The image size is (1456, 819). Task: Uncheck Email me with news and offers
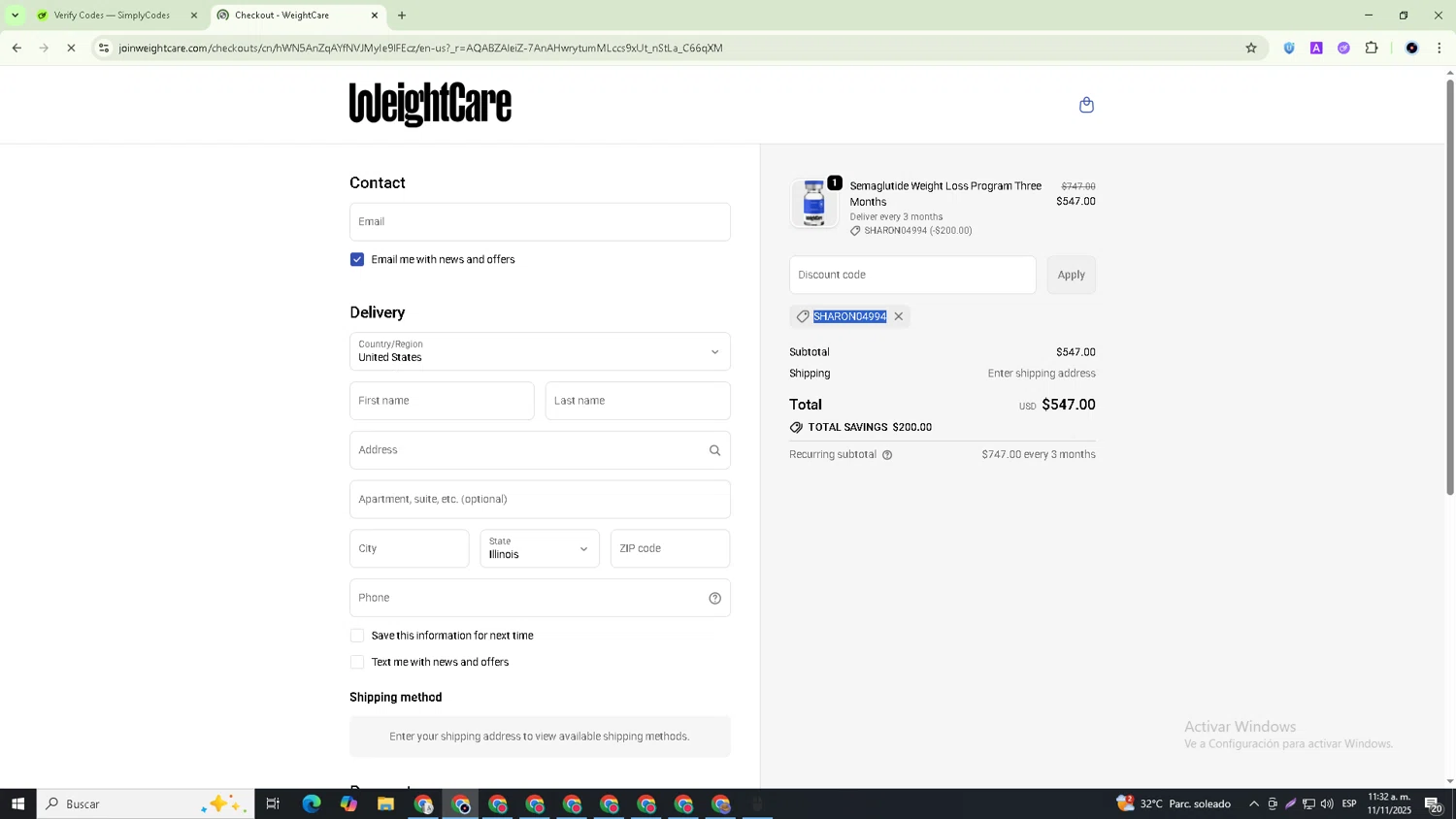[x=357, y=260]
